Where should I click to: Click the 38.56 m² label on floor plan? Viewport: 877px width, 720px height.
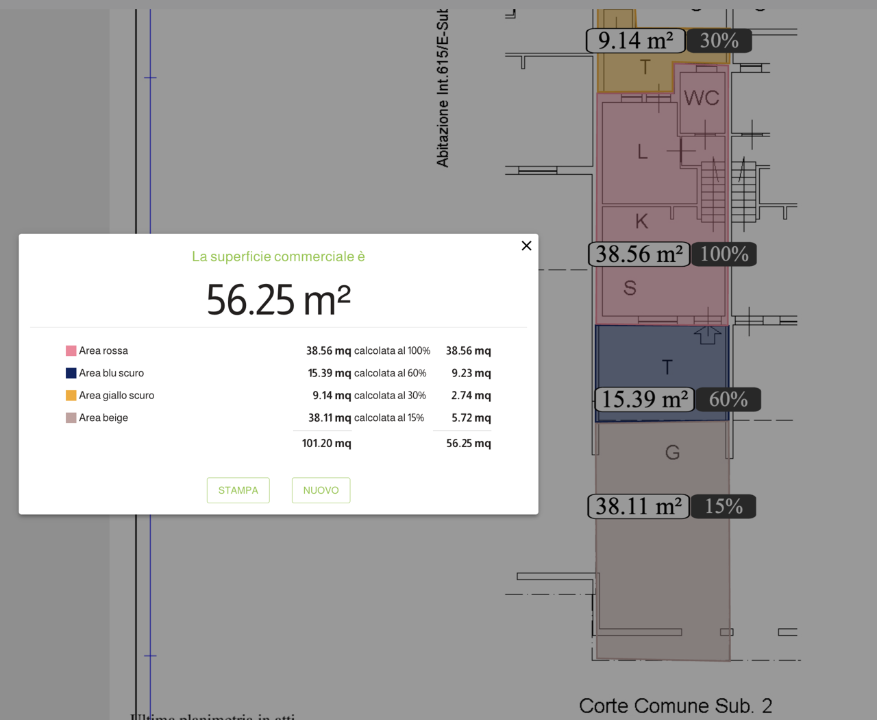point(639,254)
